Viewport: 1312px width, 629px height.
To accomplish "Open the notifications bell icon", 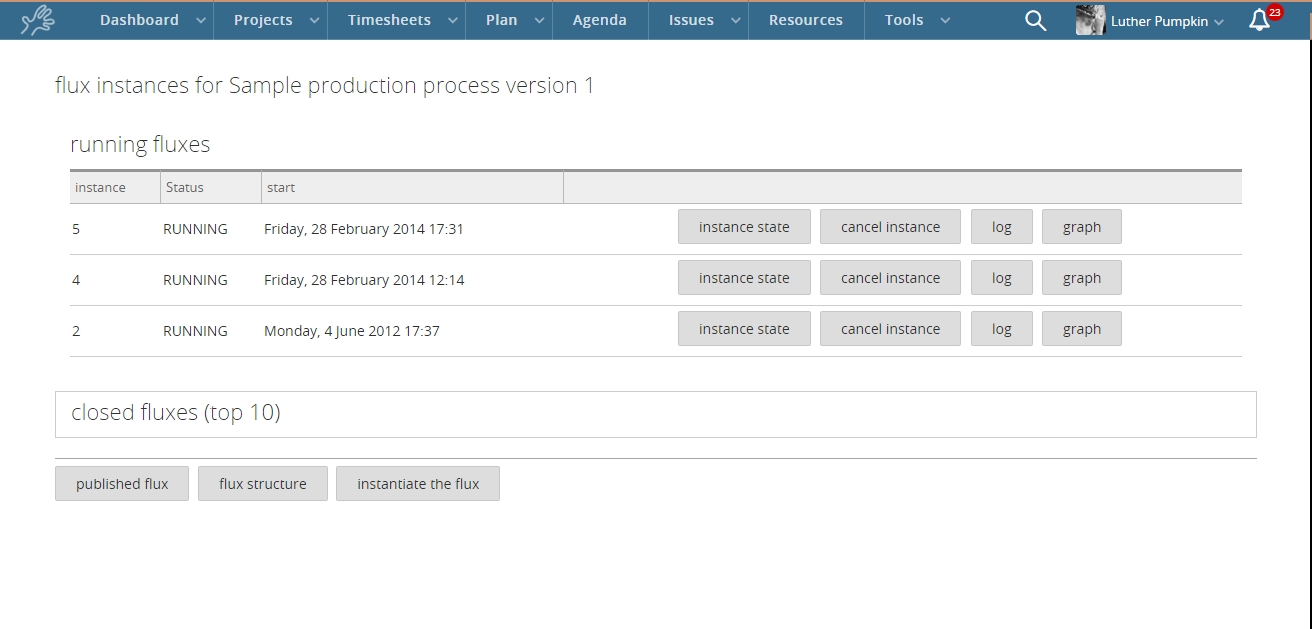I will point(1259,20).
